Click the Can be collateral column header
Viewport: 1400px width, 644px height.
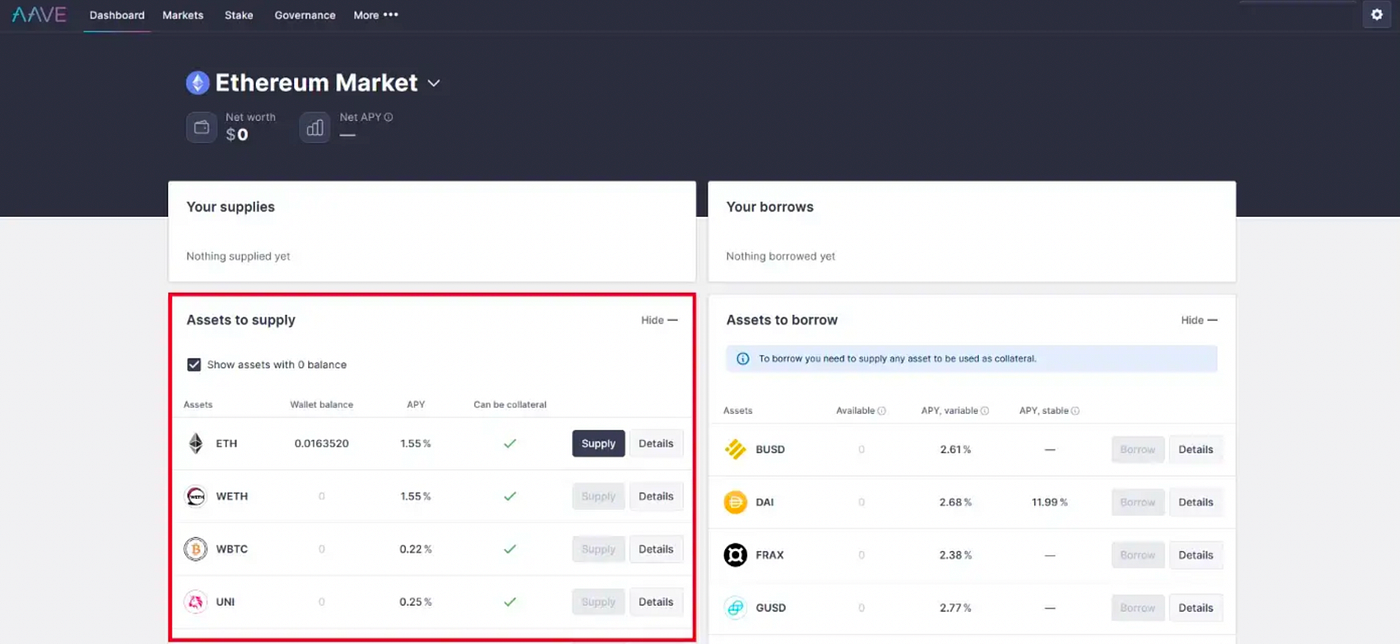pyautogui.click(x=510, y=405)
